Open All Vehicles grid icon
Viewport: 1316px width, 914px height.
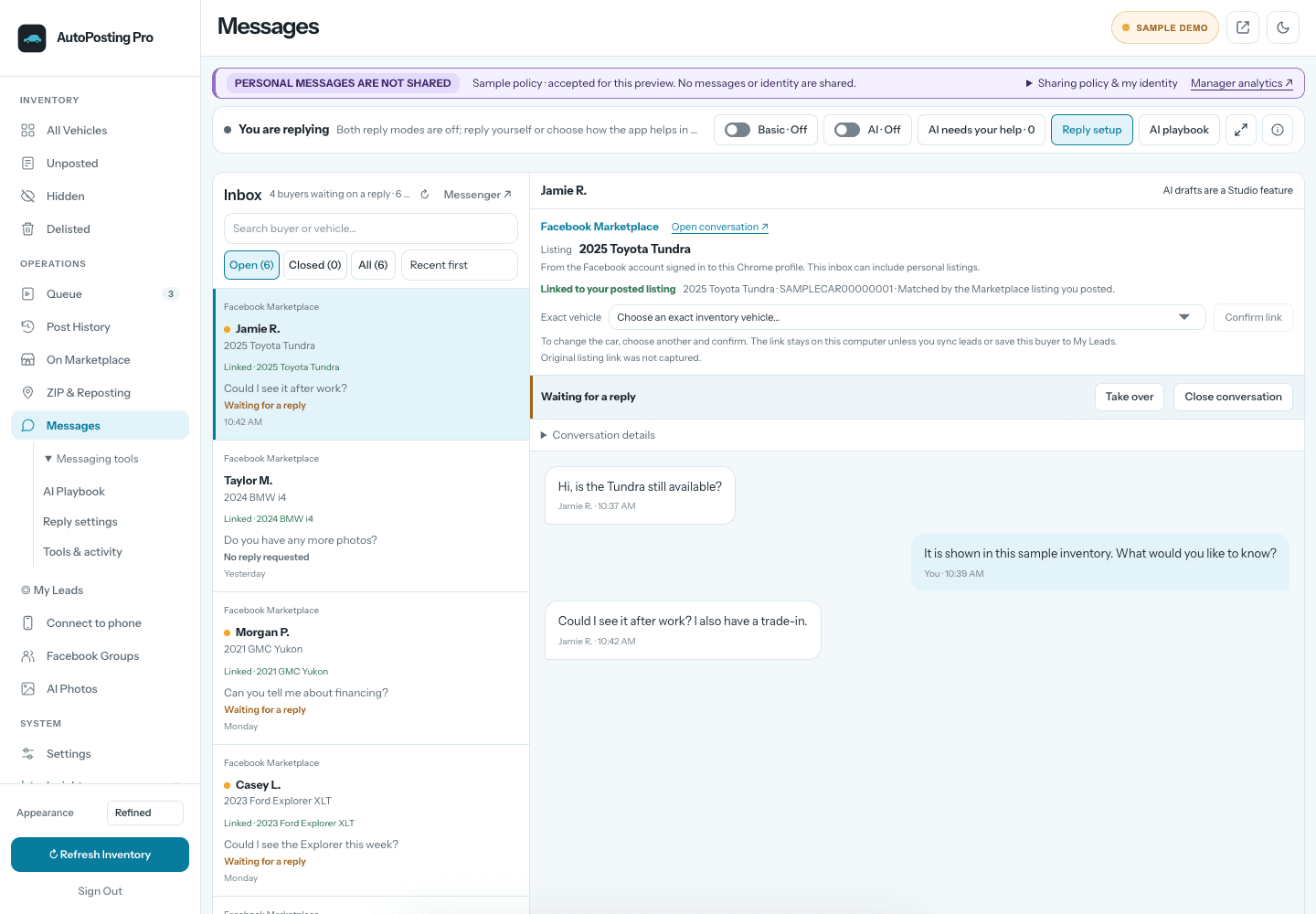tap(28, 131)
